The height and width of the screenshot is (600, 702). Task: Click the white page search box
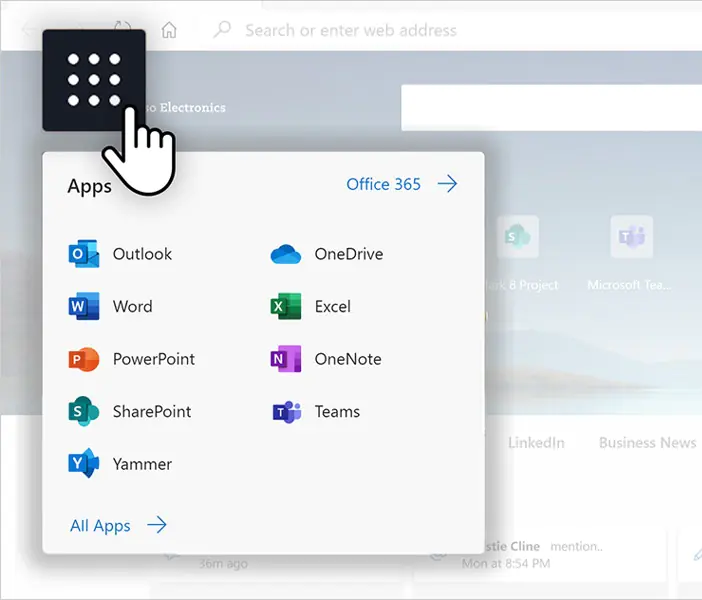coord(551,108)
